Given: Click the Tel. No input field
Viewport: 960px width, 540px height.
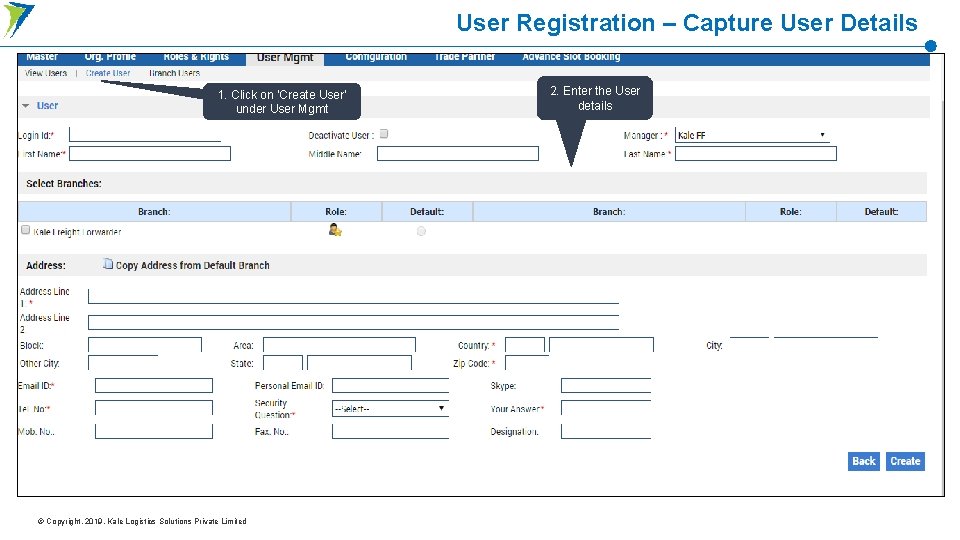Looking at the screenshot, I should tap(154, 408).
